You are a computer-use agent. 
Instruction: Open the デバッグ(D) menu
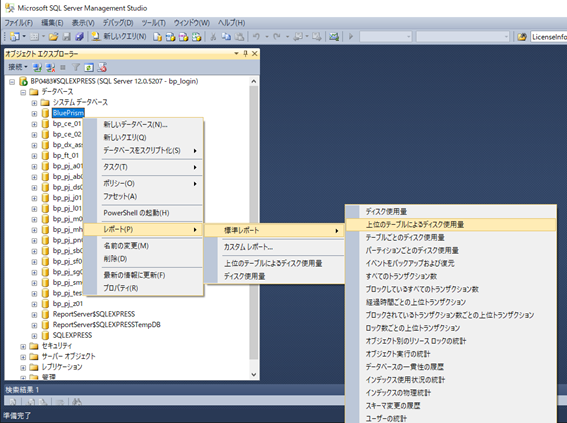118,23
